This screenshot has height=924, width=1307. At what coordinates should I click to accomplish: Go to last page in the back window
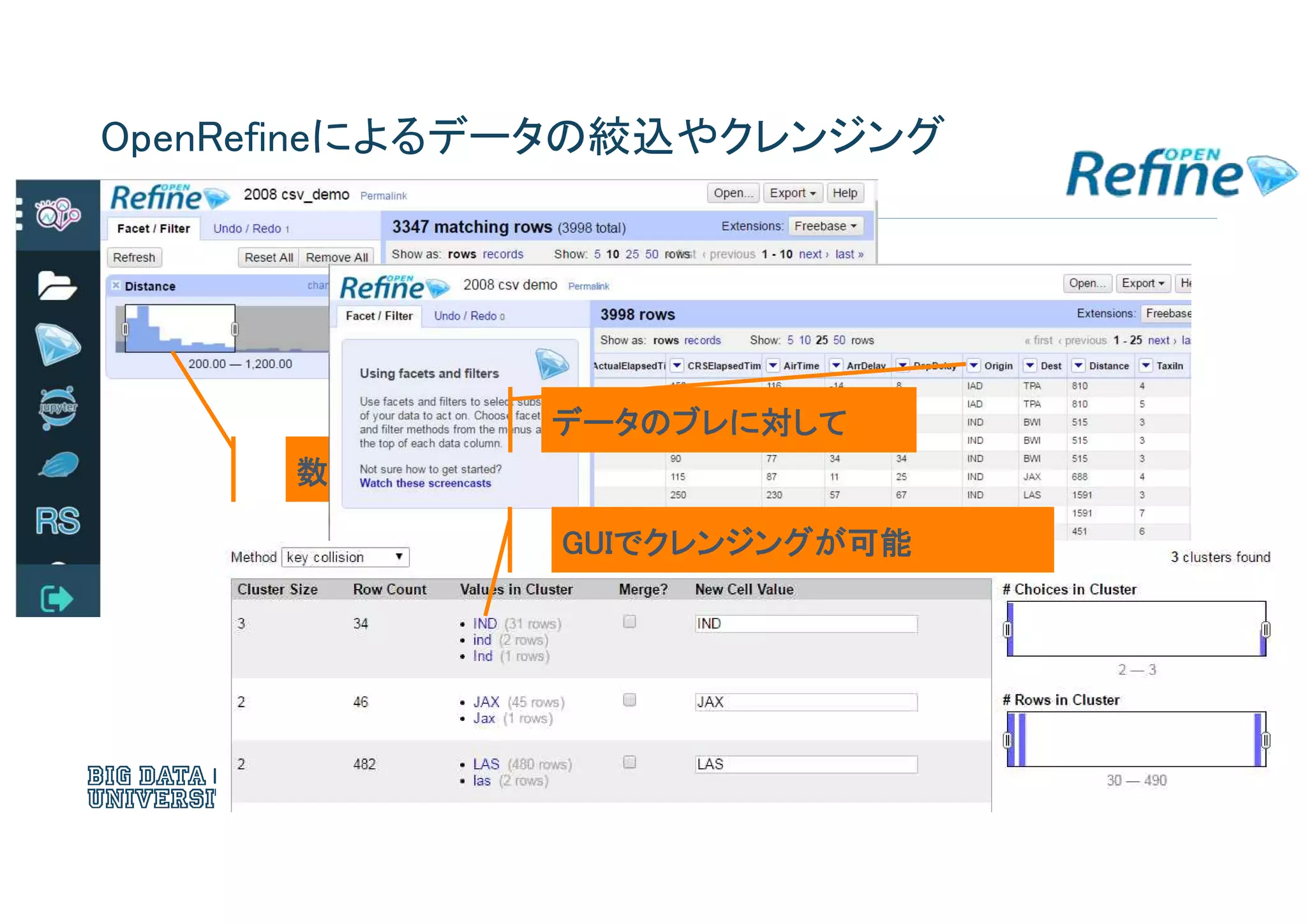click(x=849, y=254)
